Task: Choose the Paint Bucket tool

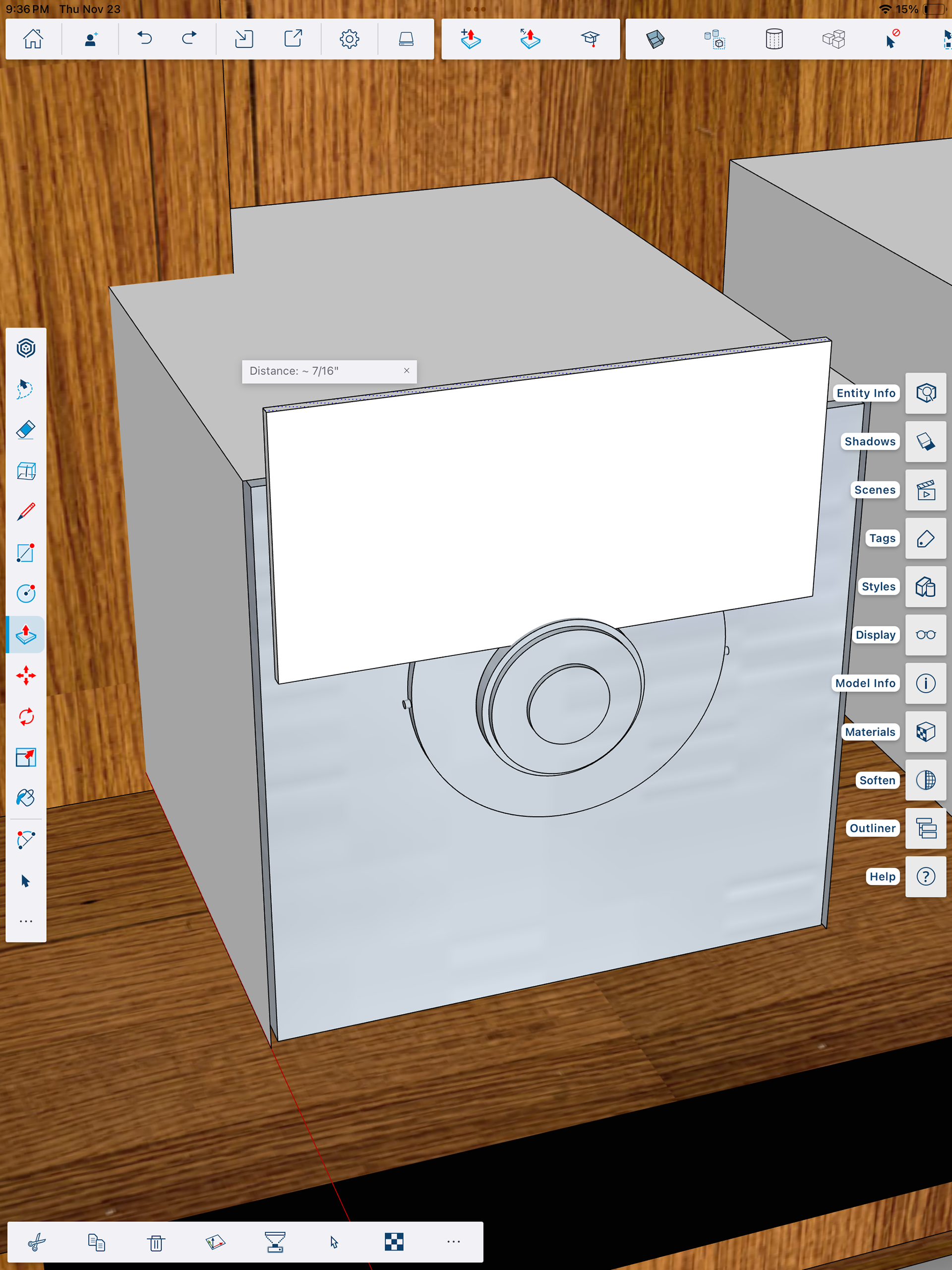Action: [26, 797]
